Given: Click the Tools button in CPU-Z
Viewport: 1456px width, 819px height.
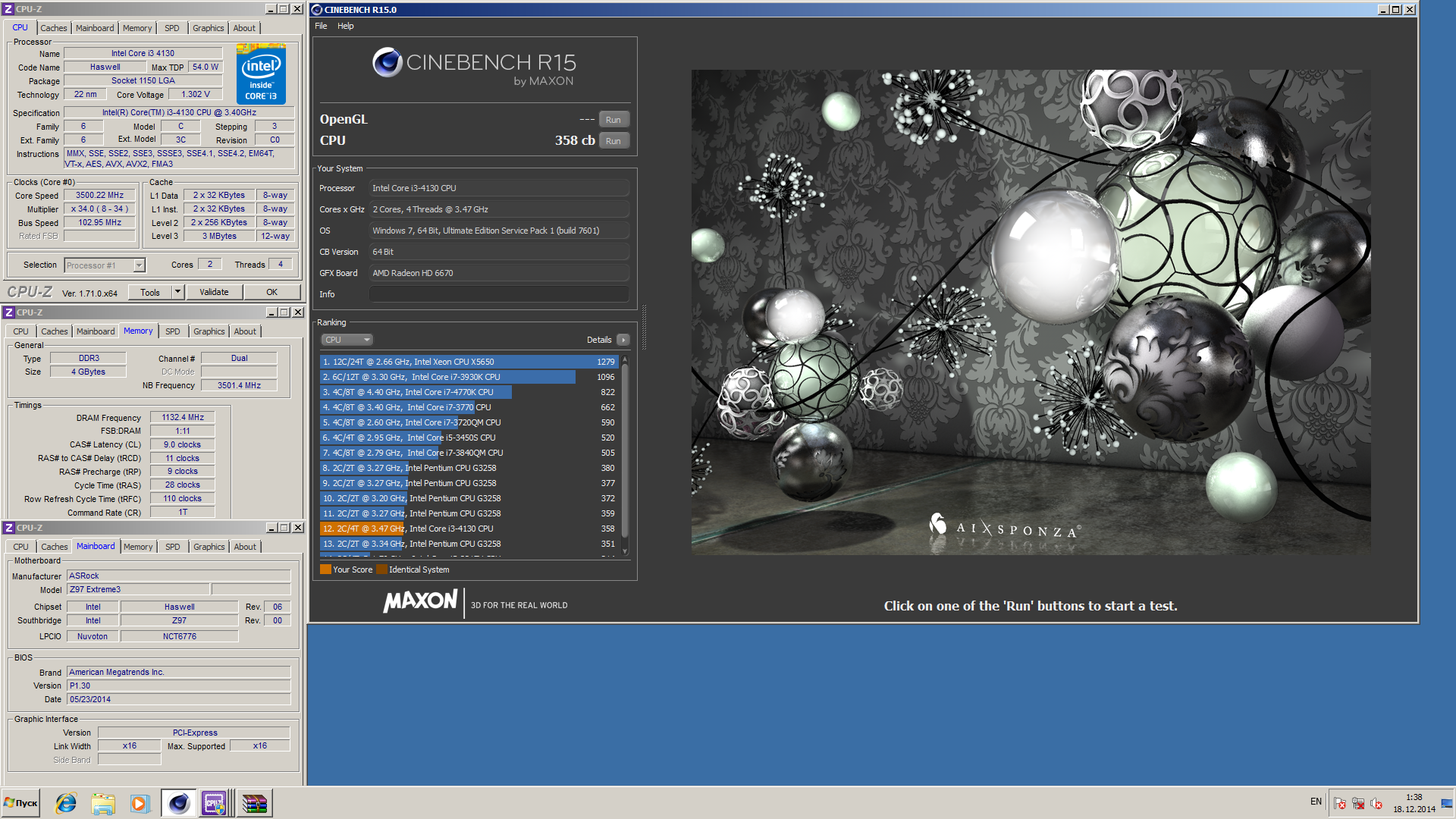Looking at the screenshot, I should [150, 292].
